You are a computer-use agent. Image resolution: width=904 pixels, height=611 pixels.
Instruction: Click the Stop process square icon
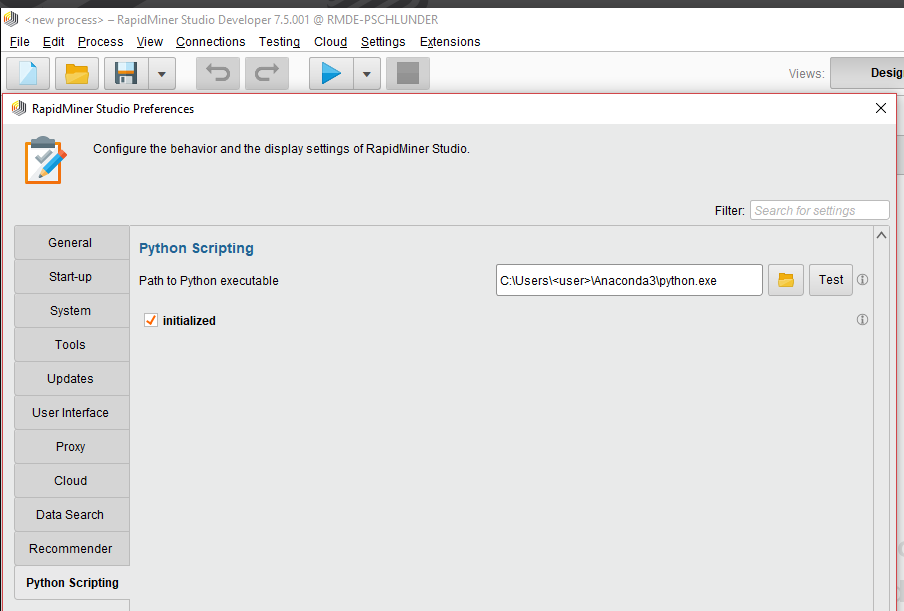point(408,73)
